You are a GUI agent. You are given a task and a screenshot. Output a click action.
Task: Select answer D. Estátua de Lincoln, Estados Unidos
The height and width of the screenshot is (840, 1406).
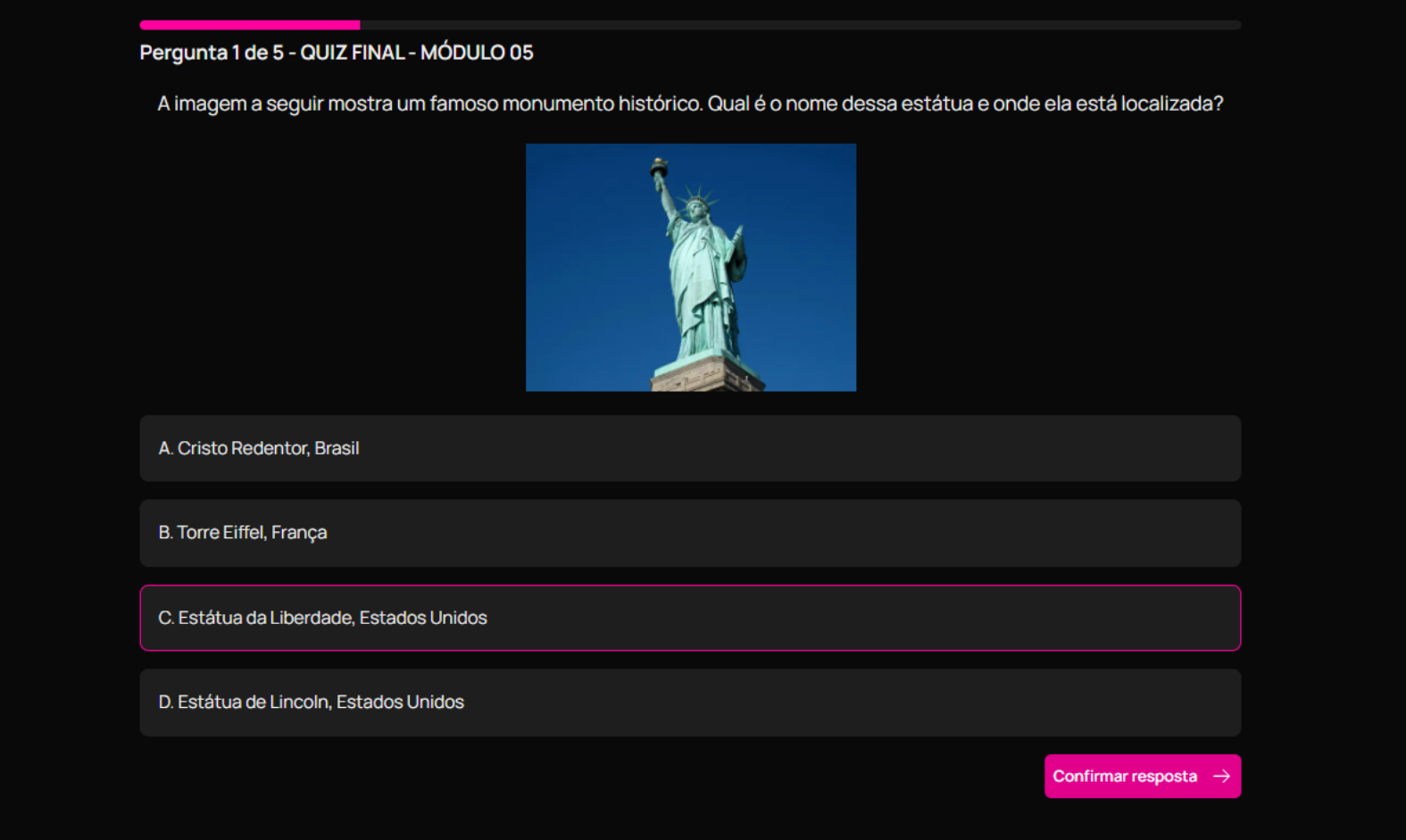[x=690, y=703]
